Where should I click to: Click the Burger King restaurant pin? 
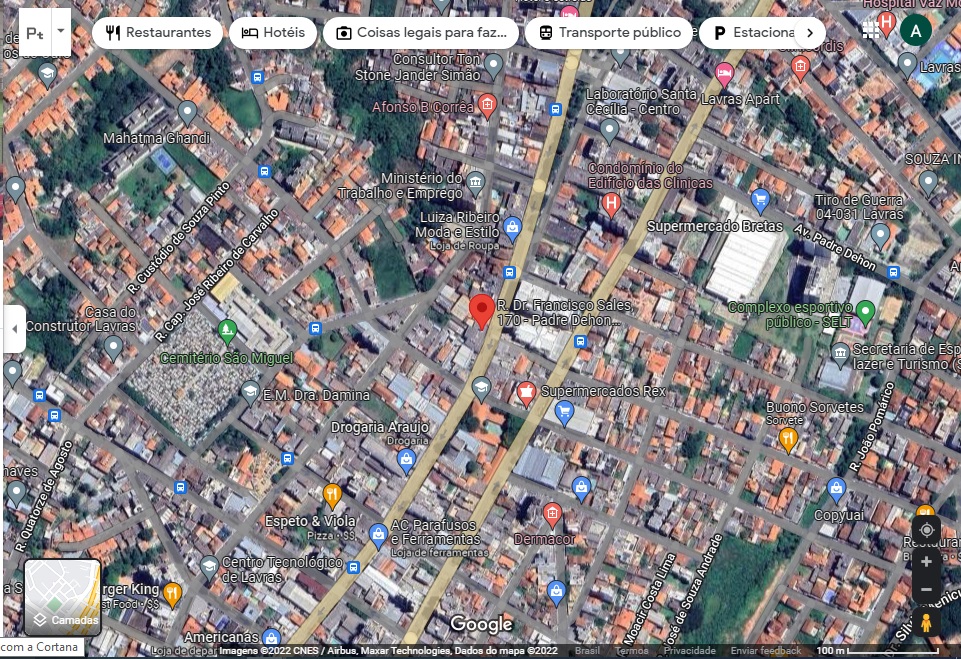click(172, 593)
